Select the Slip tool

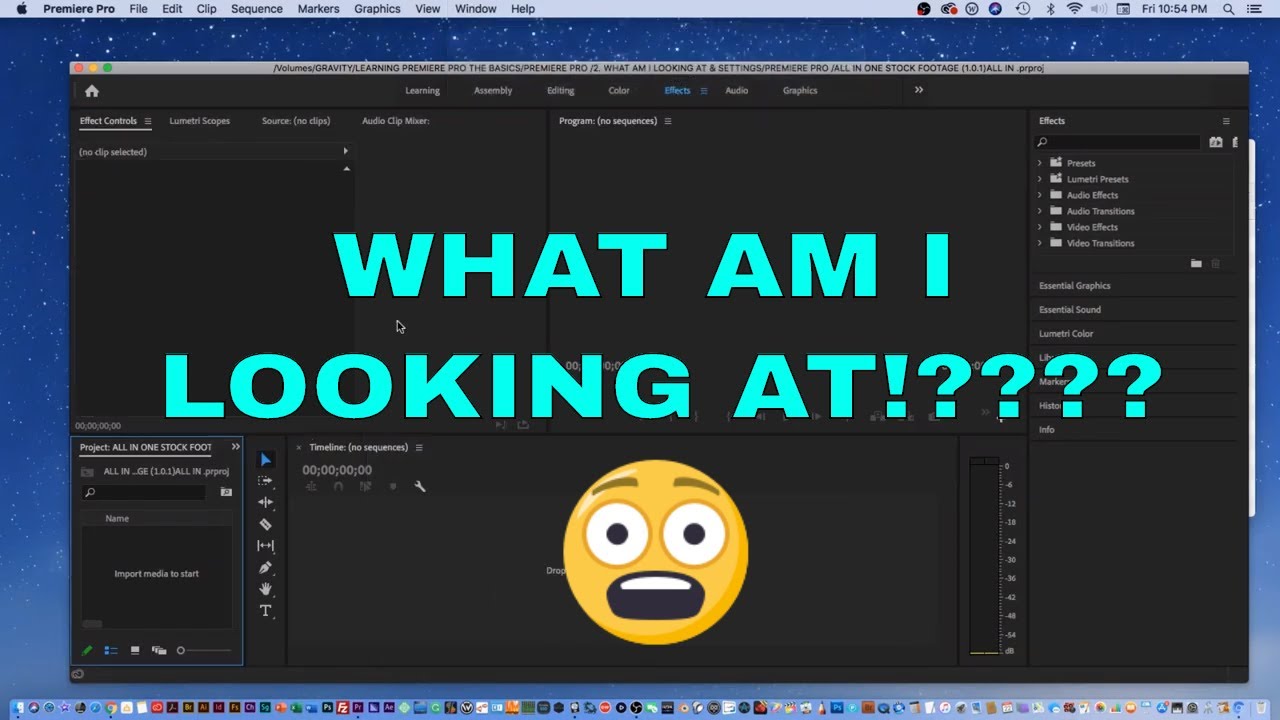265,546
